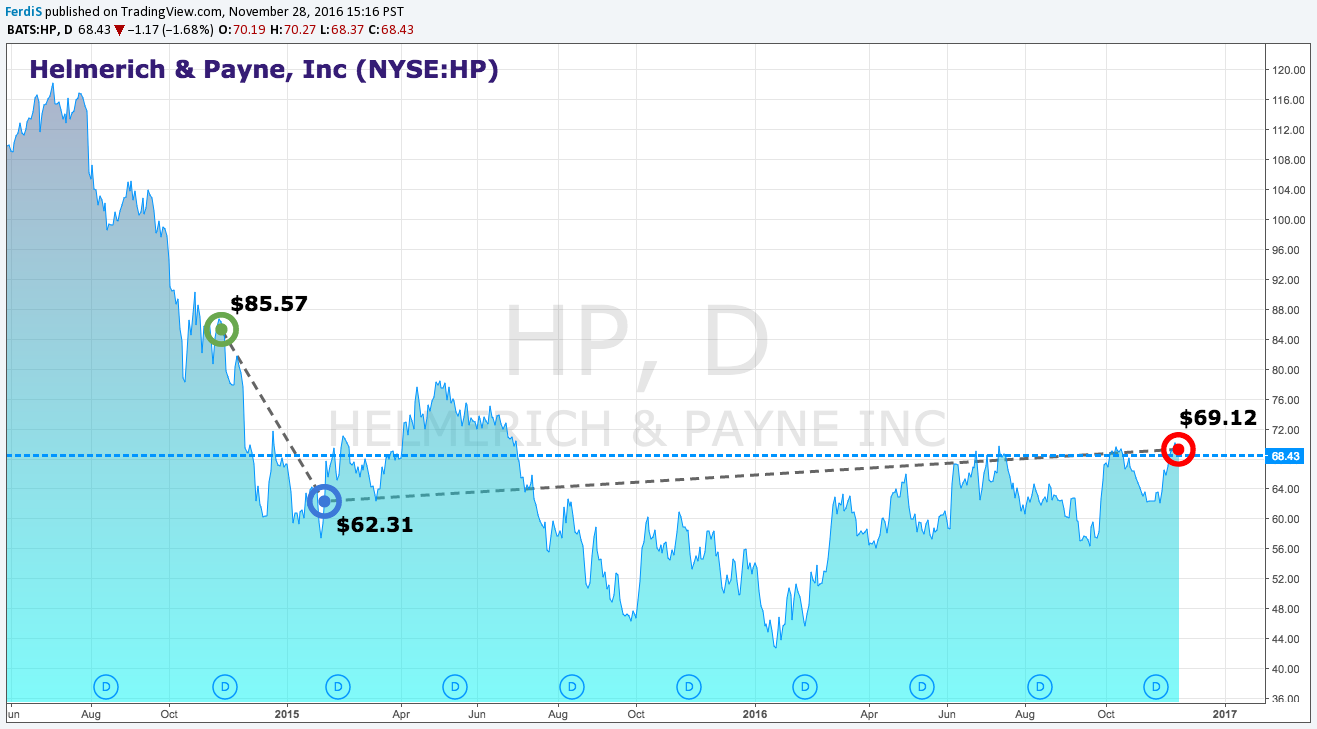Click the Oct label just before 2015
This screenshot has height=729, width=1317.
pos(169,715)
